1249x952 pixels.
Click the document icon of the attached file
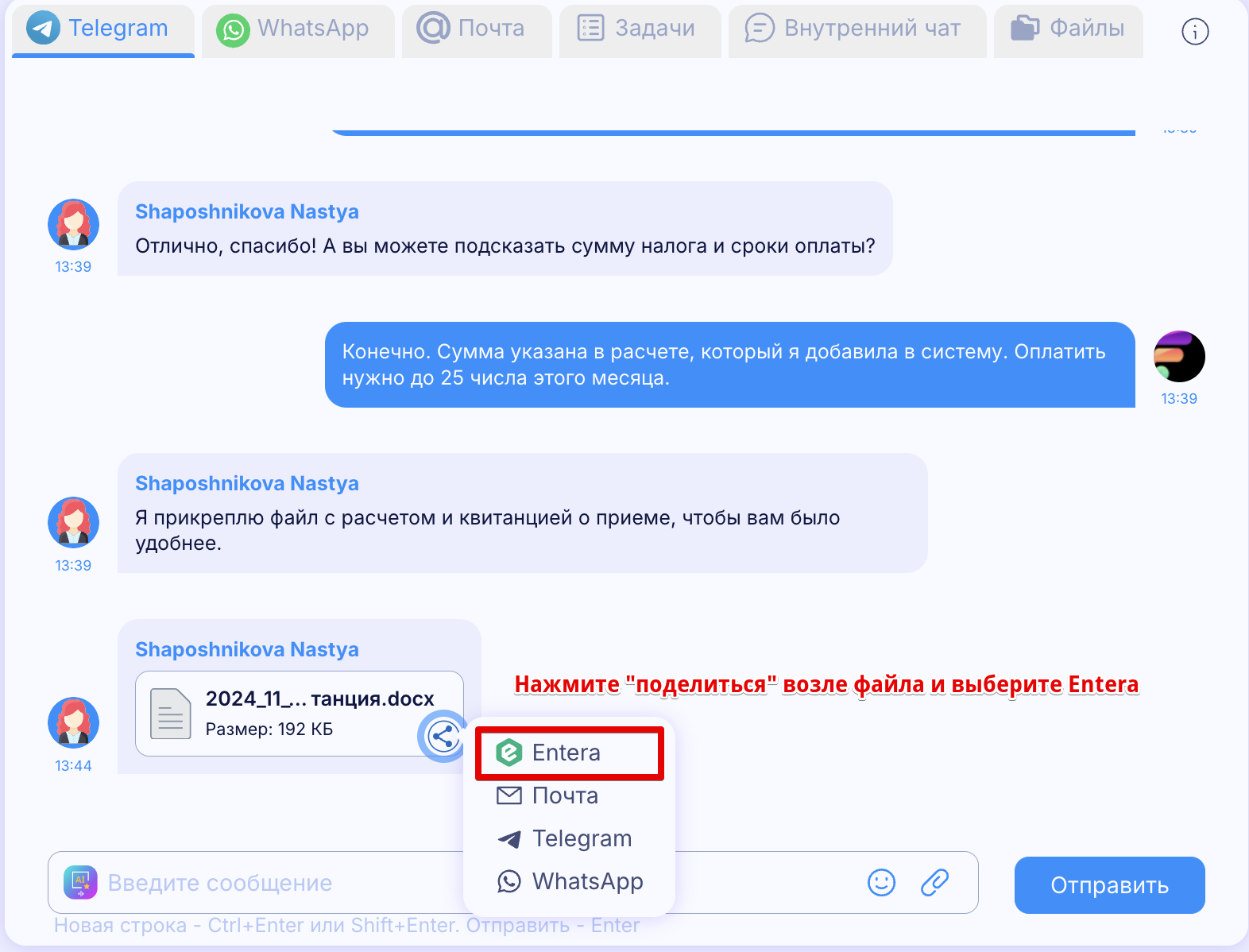[171, 714]
